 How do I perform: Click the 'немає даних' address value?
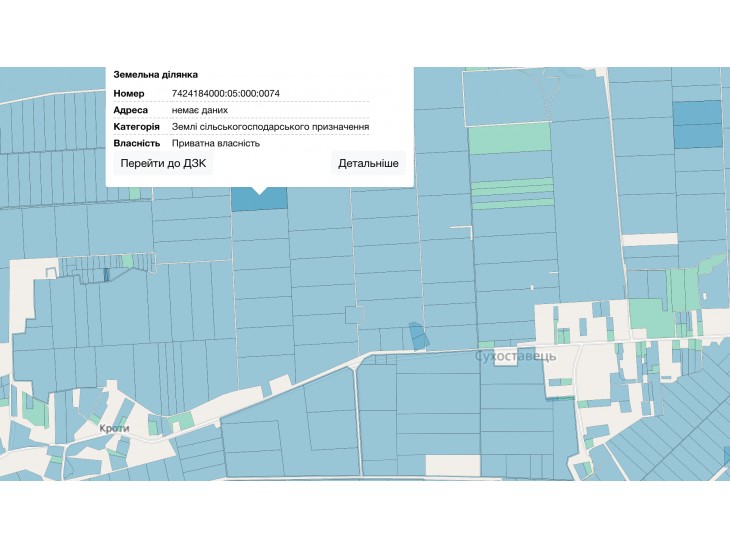[200, 110]
